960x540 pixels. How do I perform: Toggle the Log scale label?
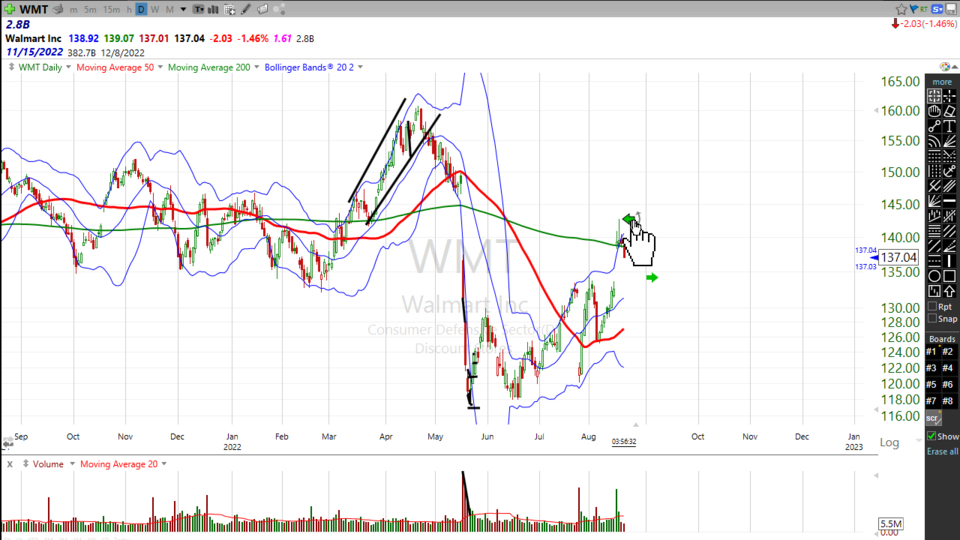889,442
